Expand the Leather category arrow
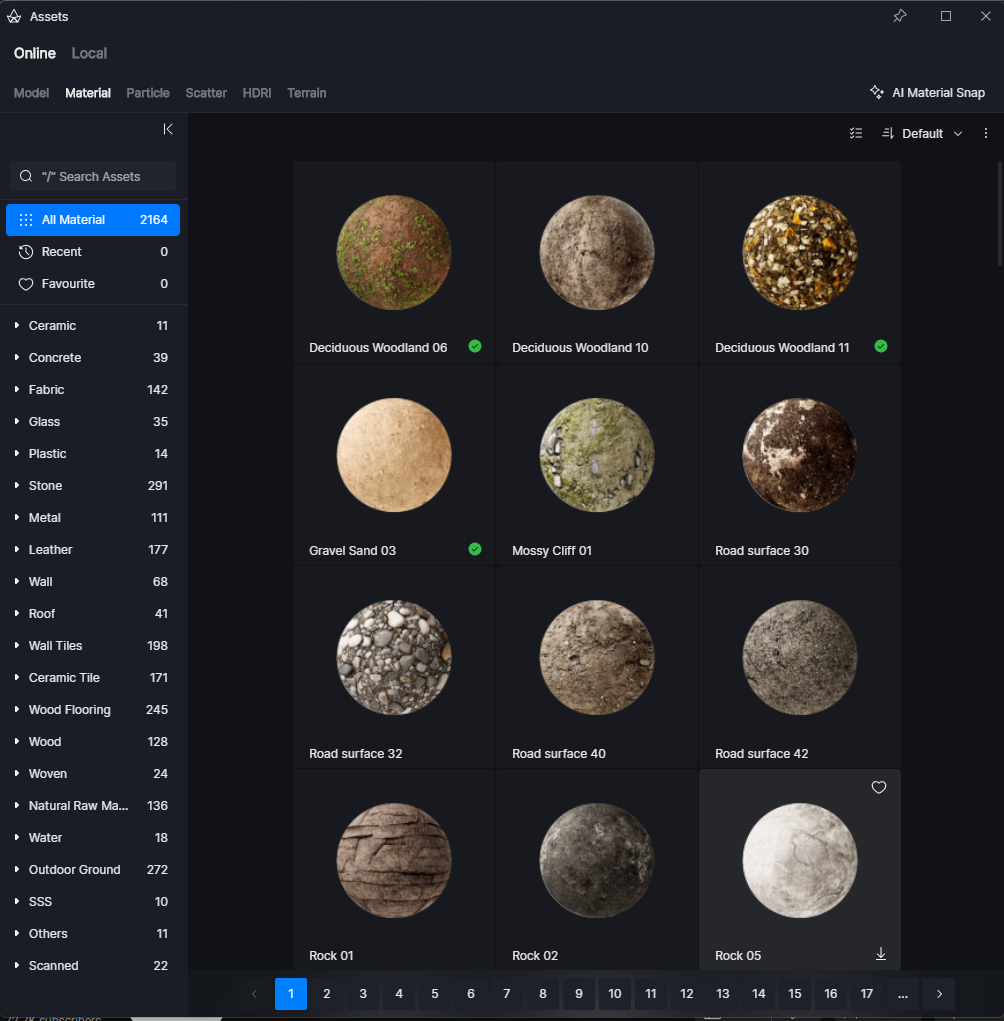The height and width of the screenshot is (1021, 1004). (17, 549)
